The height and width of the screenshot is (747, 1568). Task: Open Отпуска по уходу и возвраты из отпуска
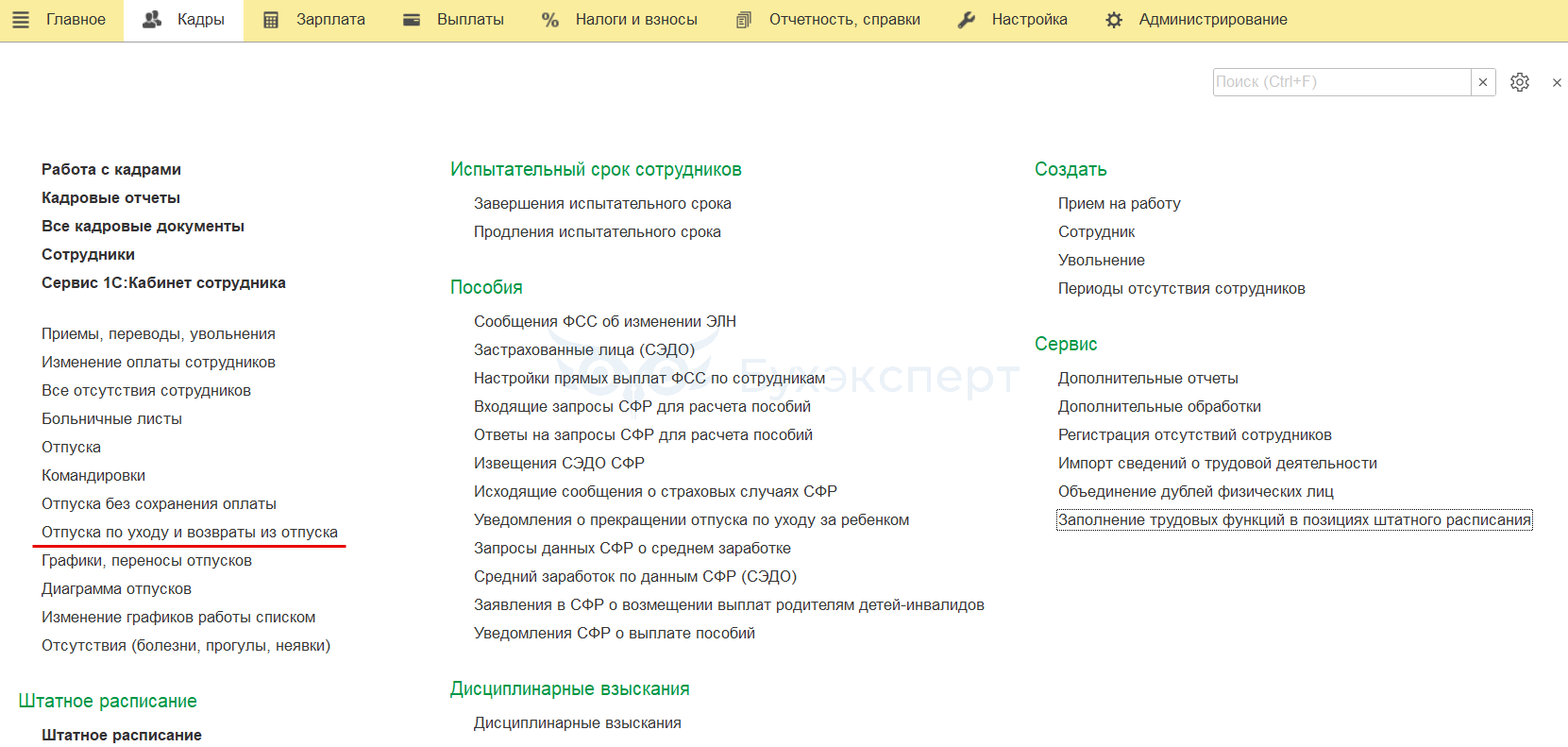[190, 533]
